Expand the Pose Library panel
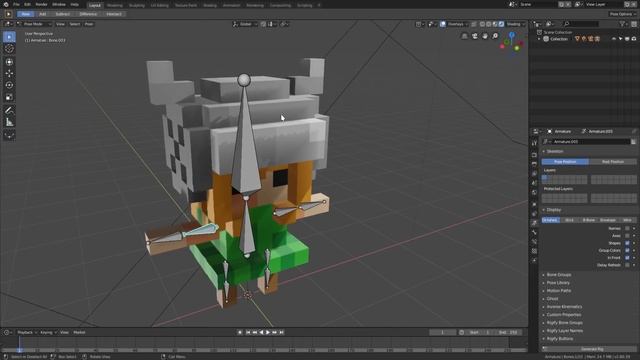The width and height of the screenshot is (640, 360). tap(588, 283)
